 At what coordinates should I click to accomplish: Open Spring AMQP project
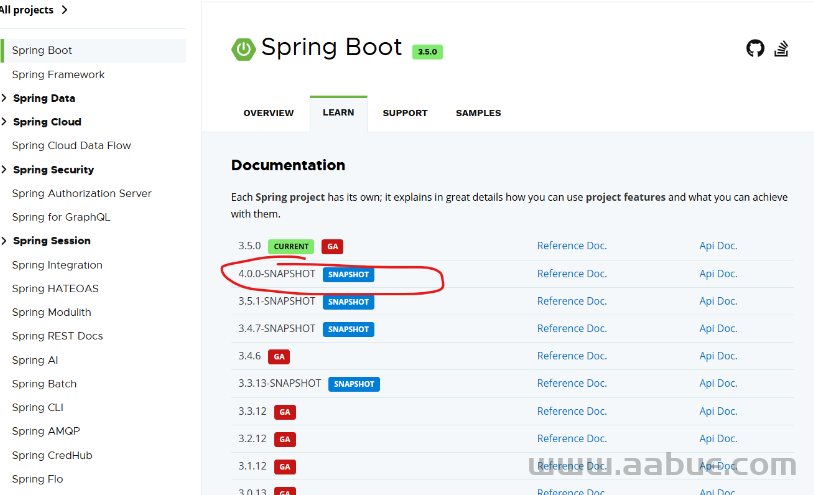click(46, 431)
